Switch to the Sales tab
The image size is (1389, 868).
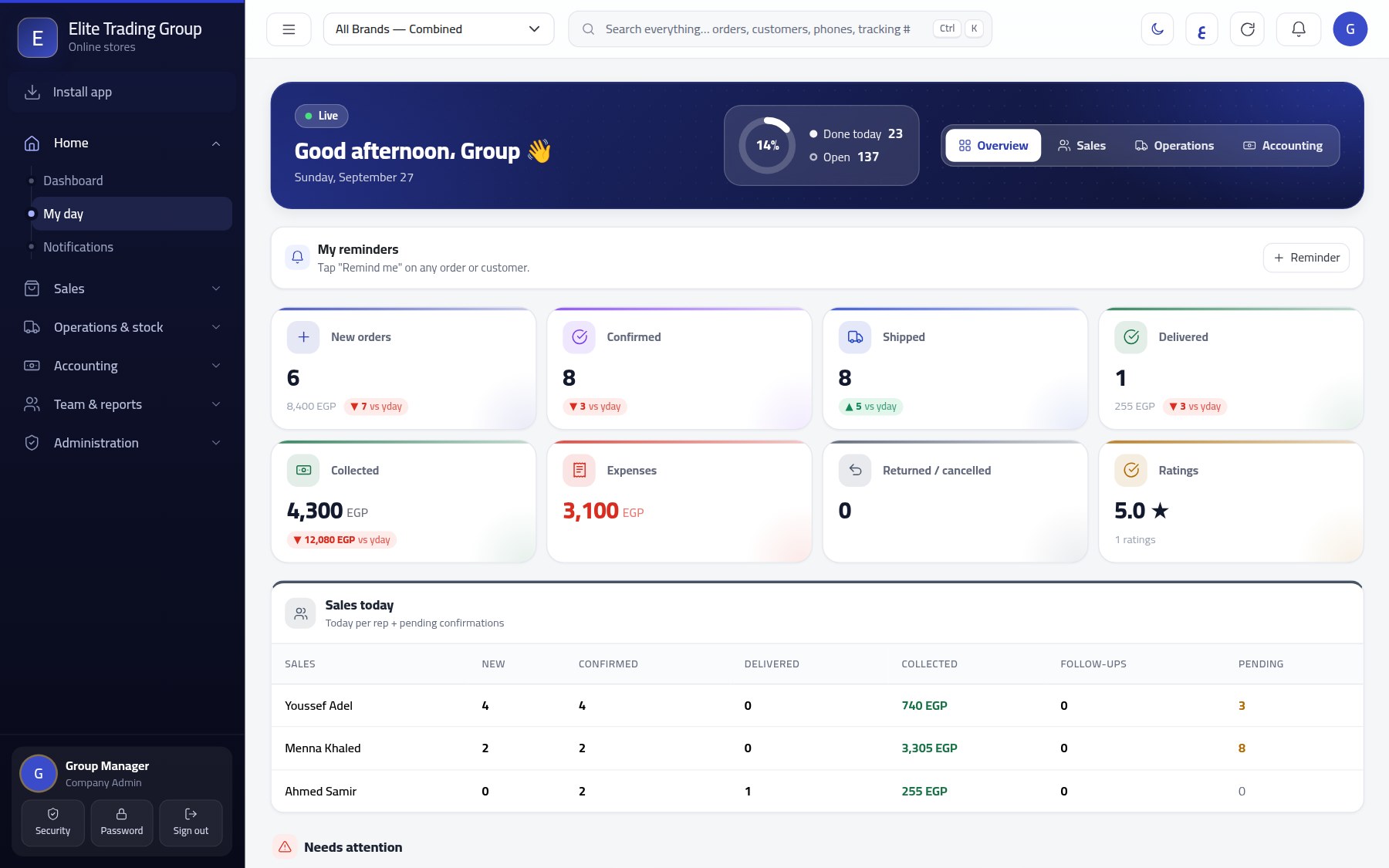1081,146
